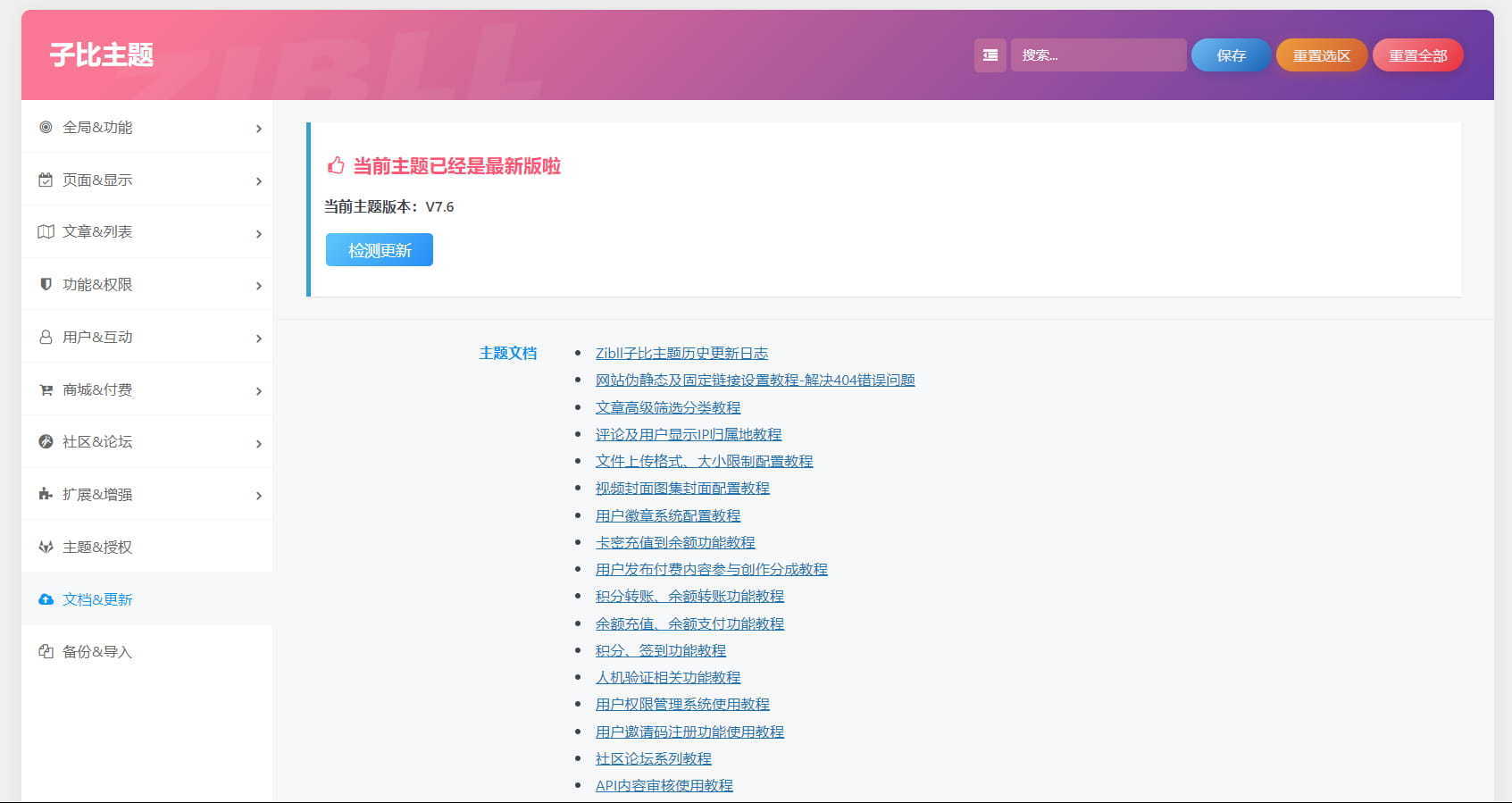Click the 全局&功能 target icon
1512x803 pixels.
46,127
